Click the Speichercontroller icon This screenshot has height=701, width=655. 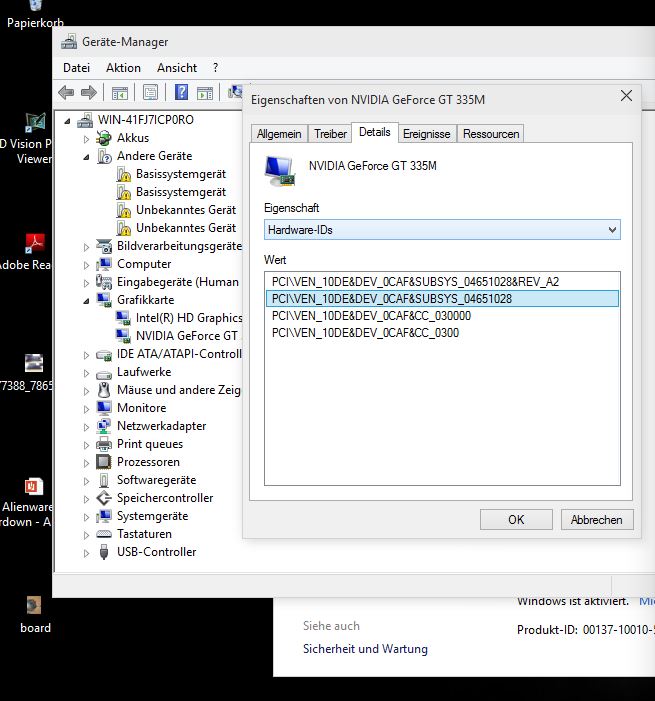click(x=104, y=498)
